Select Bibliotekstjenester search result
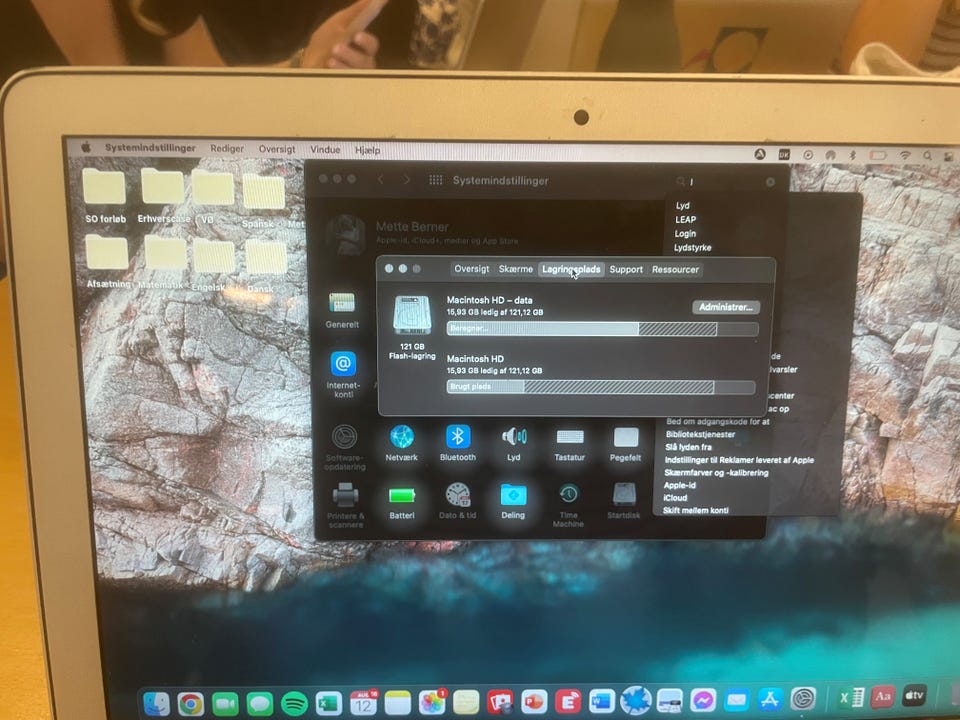Screen dimensions: 960x720 tap(700, 434)
